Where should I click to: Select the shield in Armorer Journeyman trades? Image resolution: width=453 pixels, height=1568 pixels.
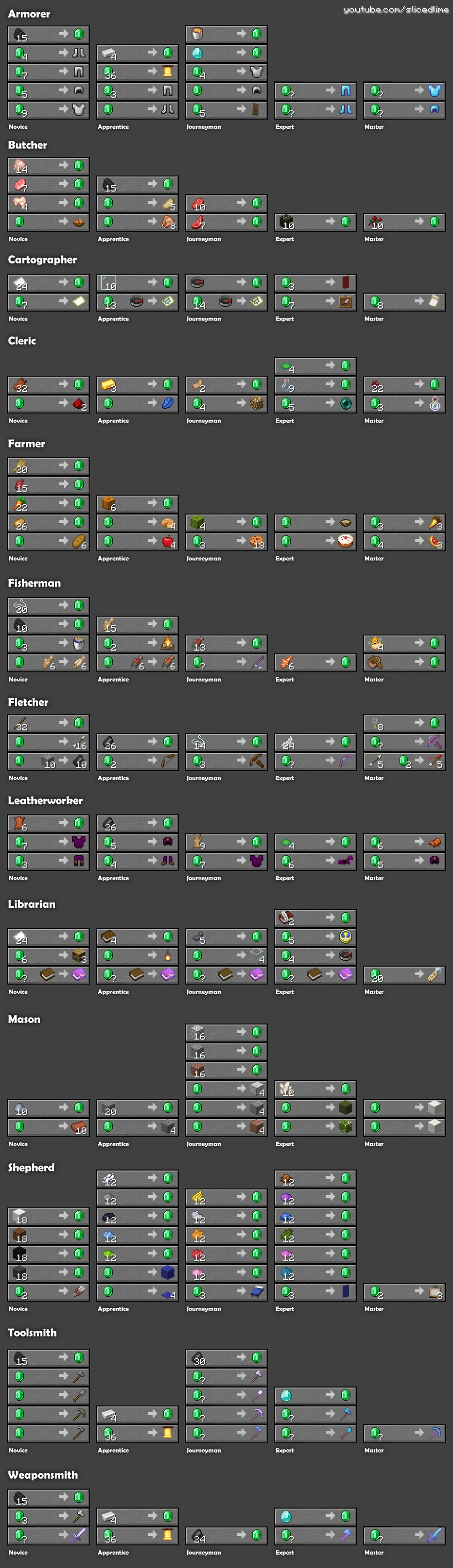256,109
